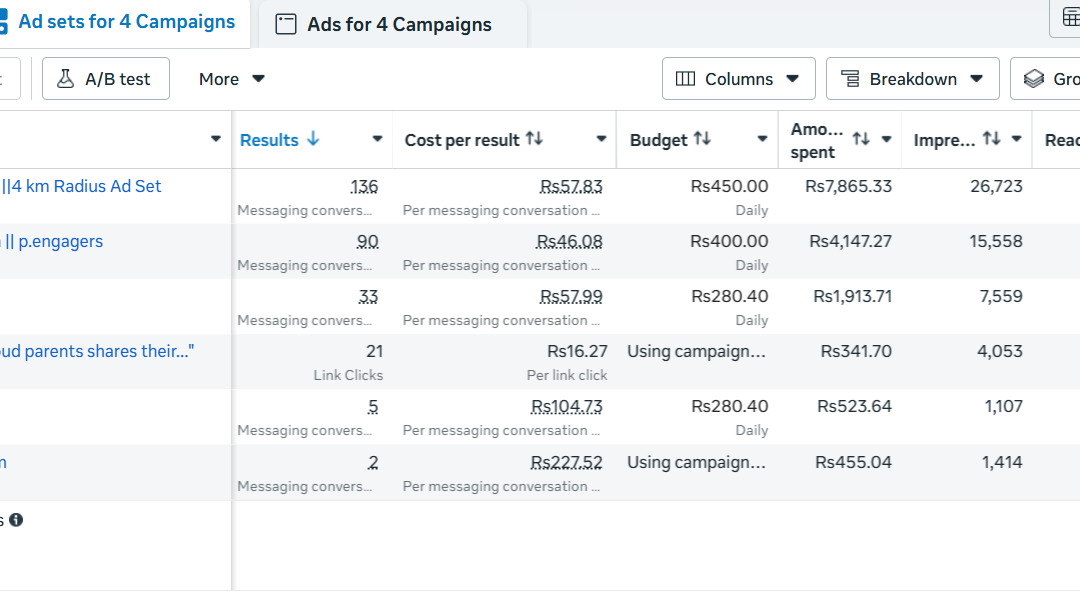1080x592 pixels.
Task: Open the Budget column options arrow
Action: [762, 139]
